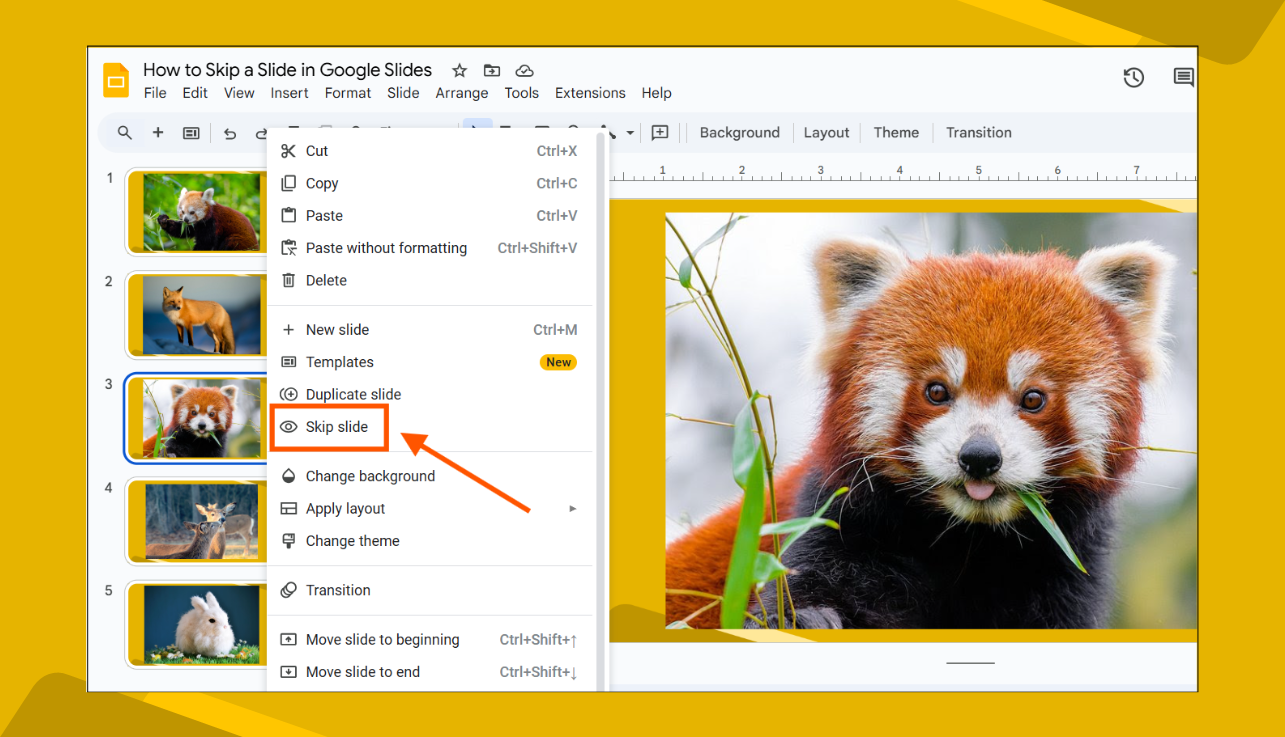The image size is (1285, 737).
Task: Open version history with the clock icon
Action: click(x=1133, y=77)
